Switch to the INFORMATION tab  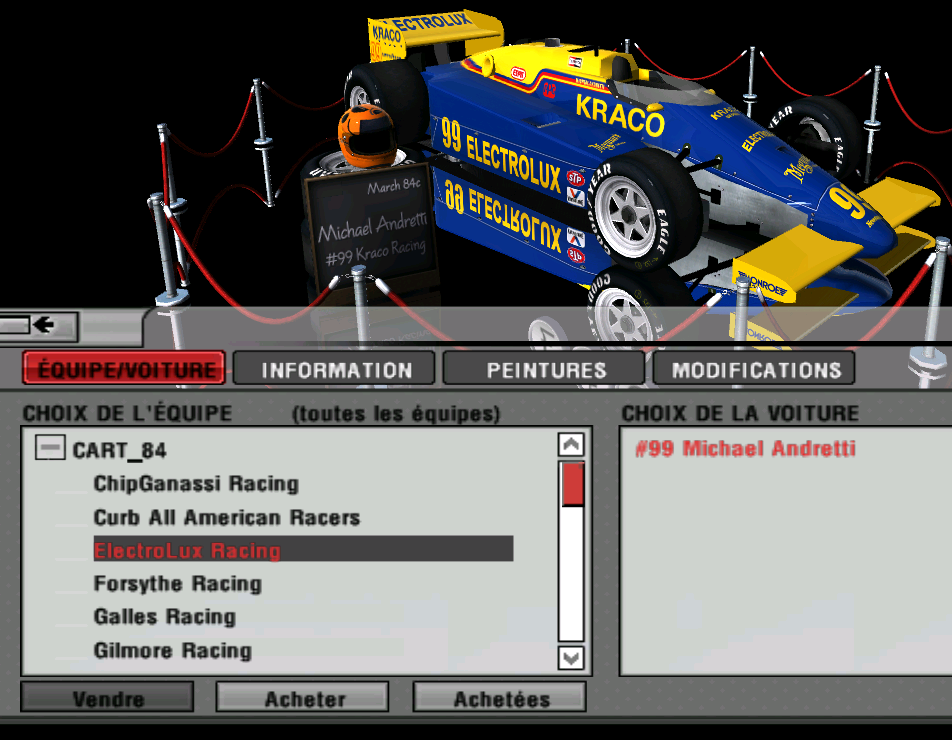334,368
